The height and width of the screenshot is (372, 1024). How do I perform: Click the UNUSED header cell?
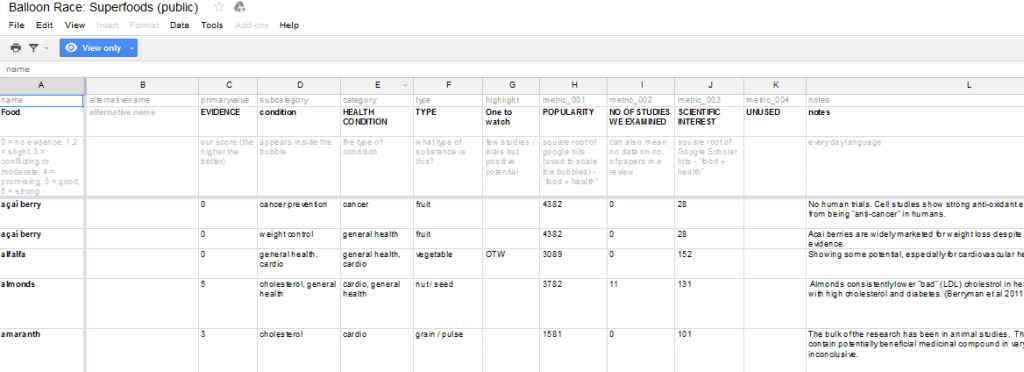(775, 121)
